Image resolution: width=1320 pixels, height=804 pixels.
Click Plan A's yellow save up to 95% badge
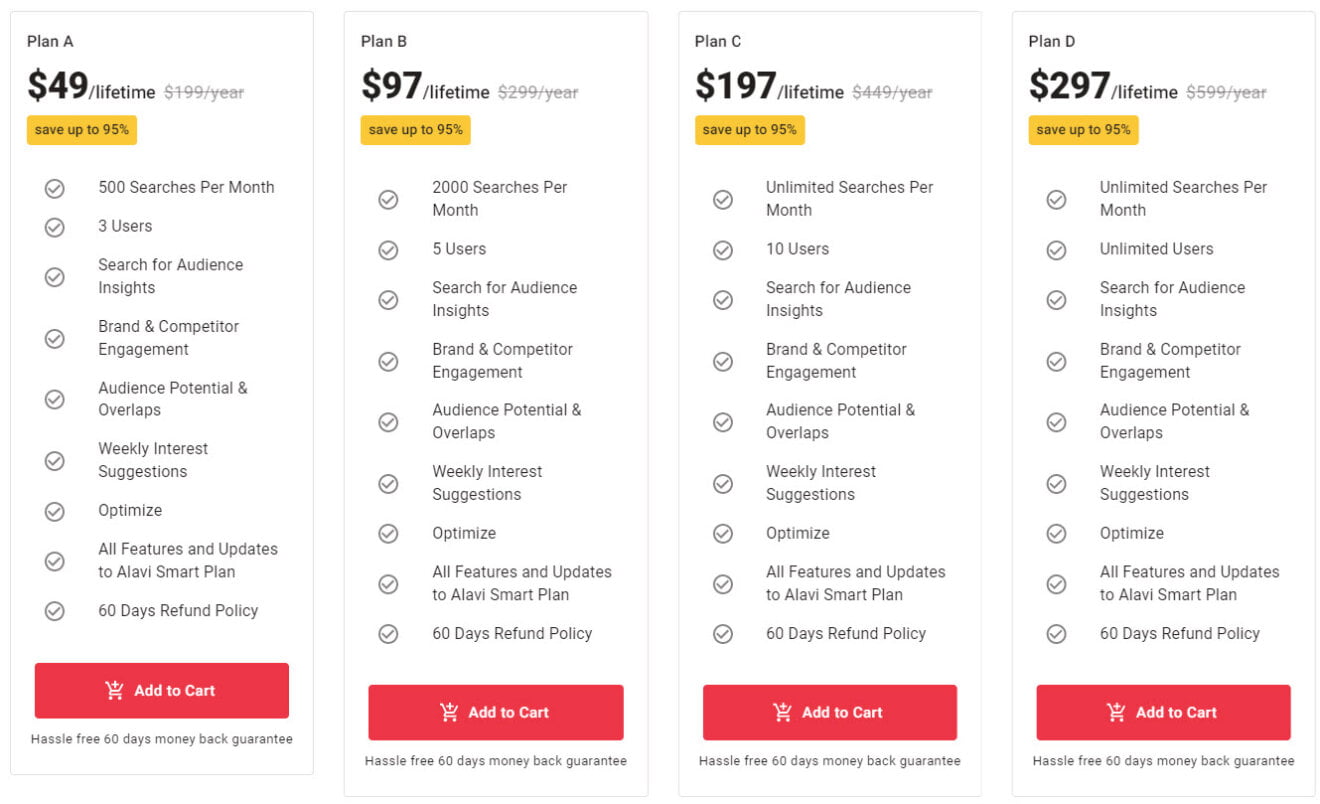pos(81,130)
